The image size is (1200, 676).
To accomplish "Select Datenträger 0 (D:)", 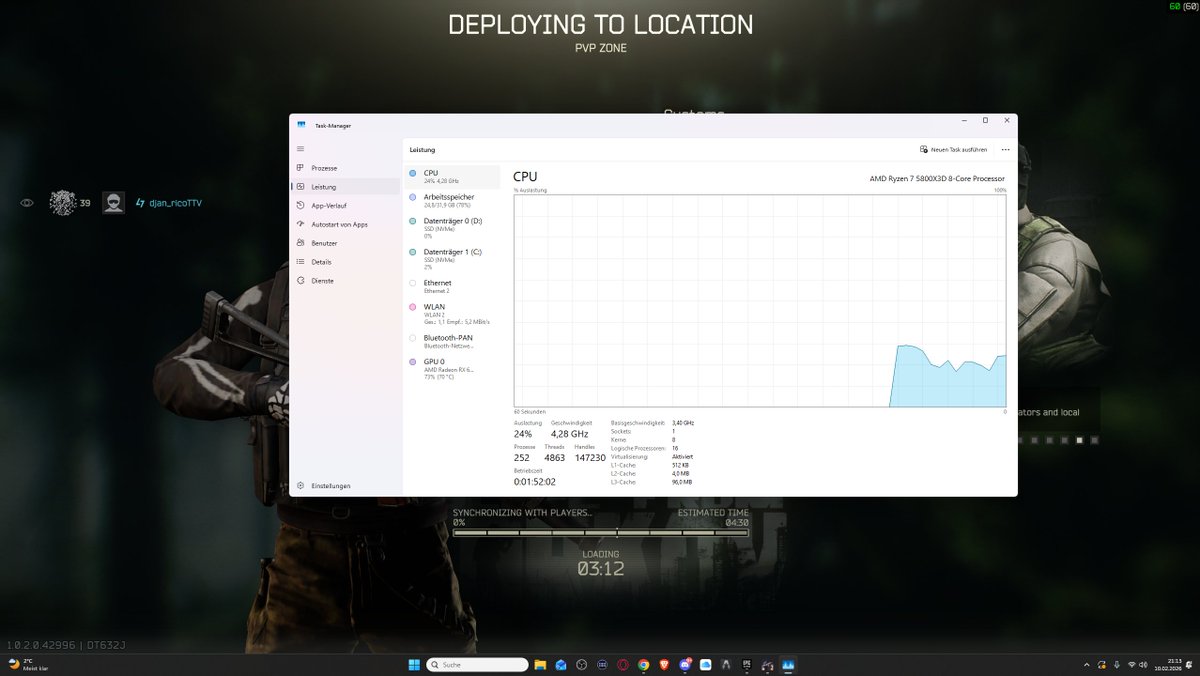I will [452, 228].
